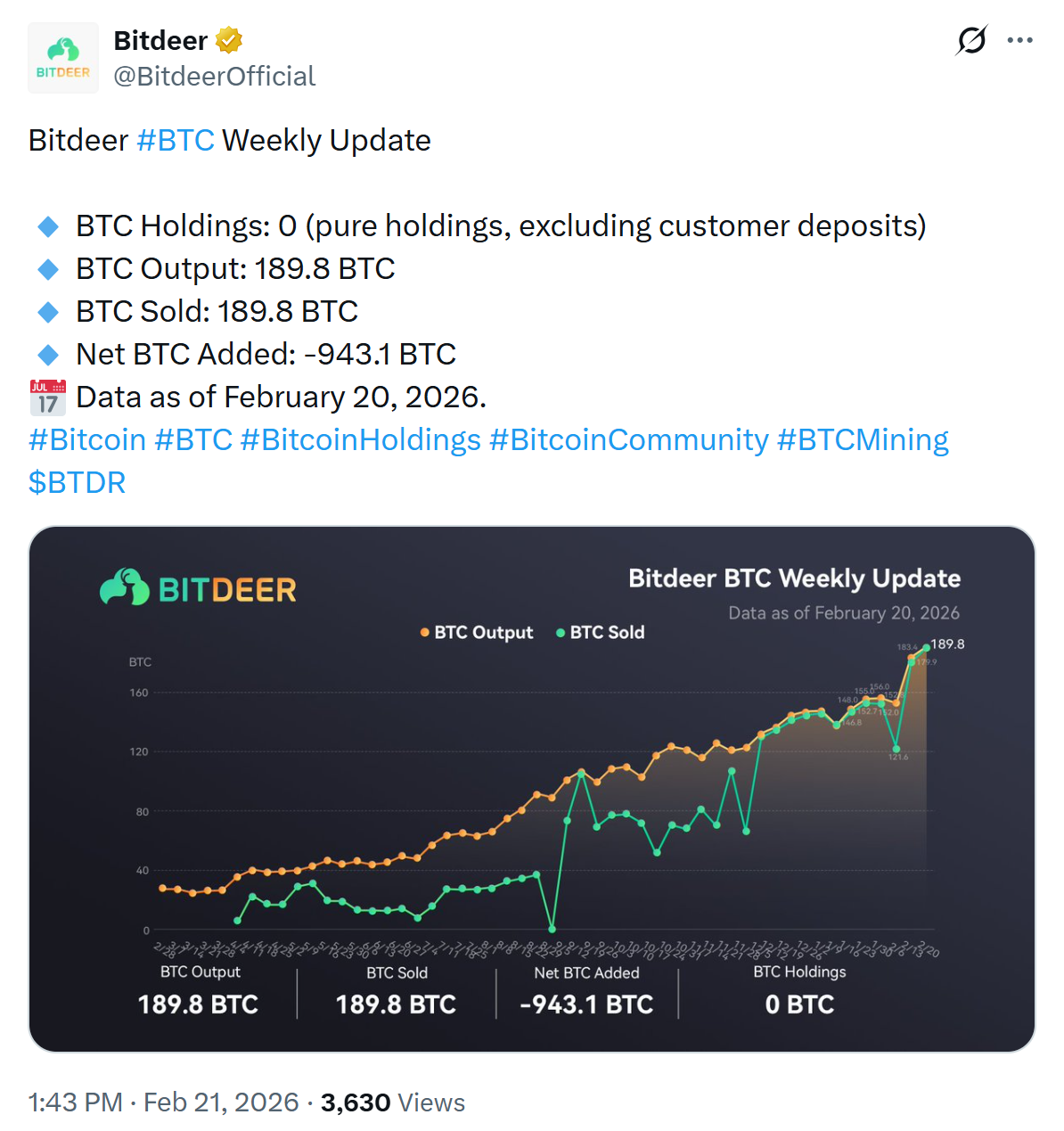
Task: Open the #BTCMining hashtag
Action: point(863,439)
